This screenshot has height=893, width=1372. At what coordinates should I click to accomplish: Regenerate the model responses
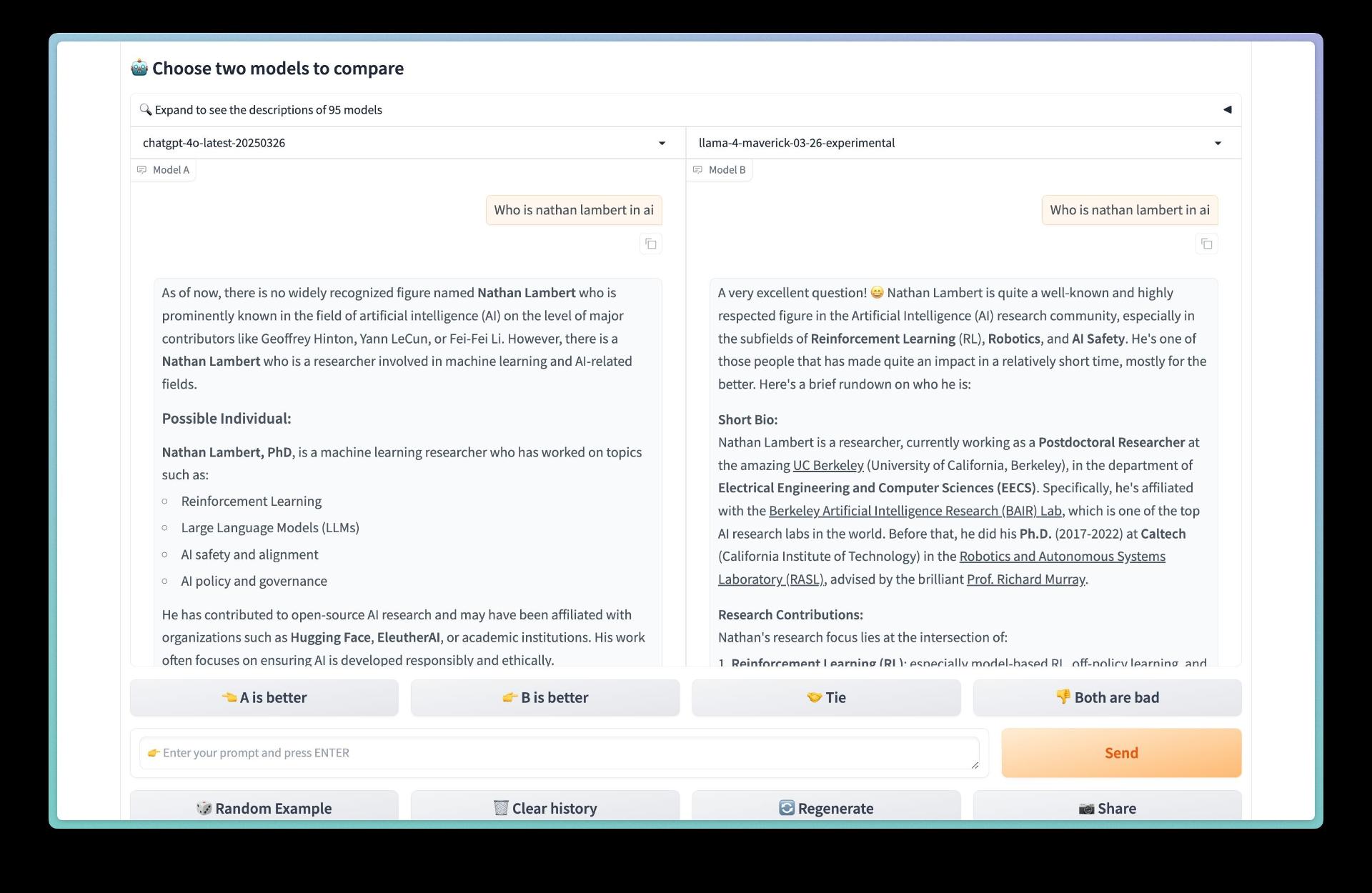[x=826, y=808]
